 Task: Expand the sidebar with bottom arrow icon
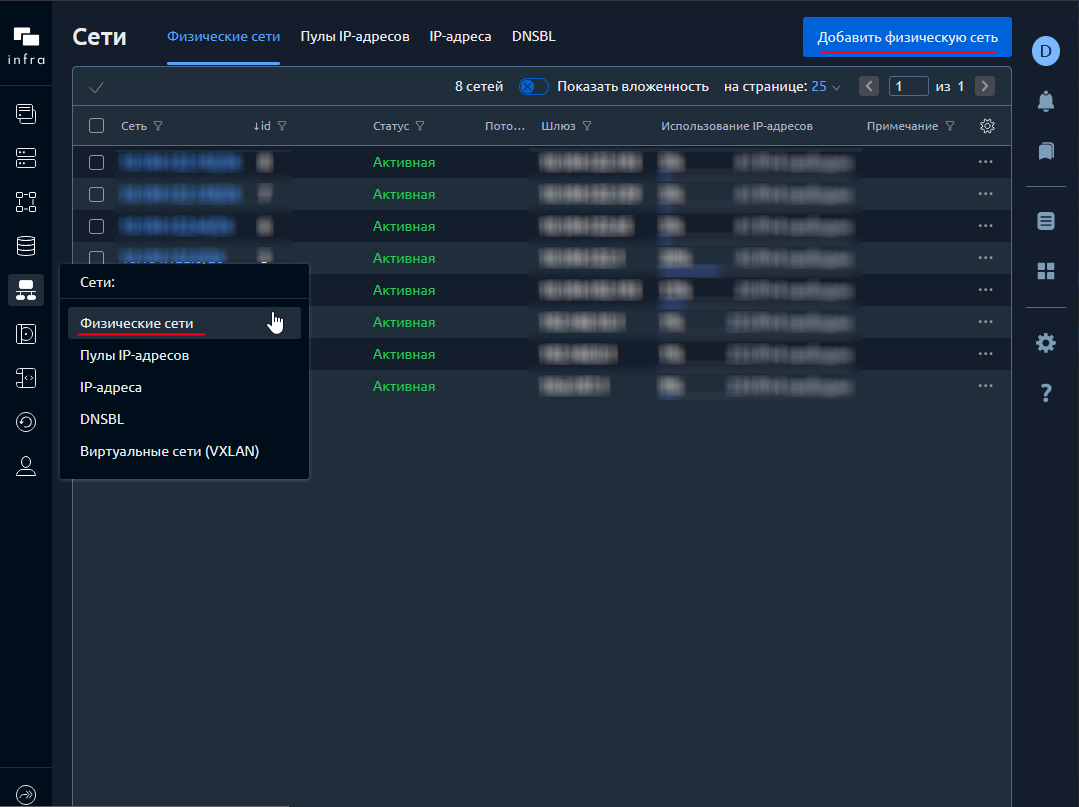(x=26, y=795)
